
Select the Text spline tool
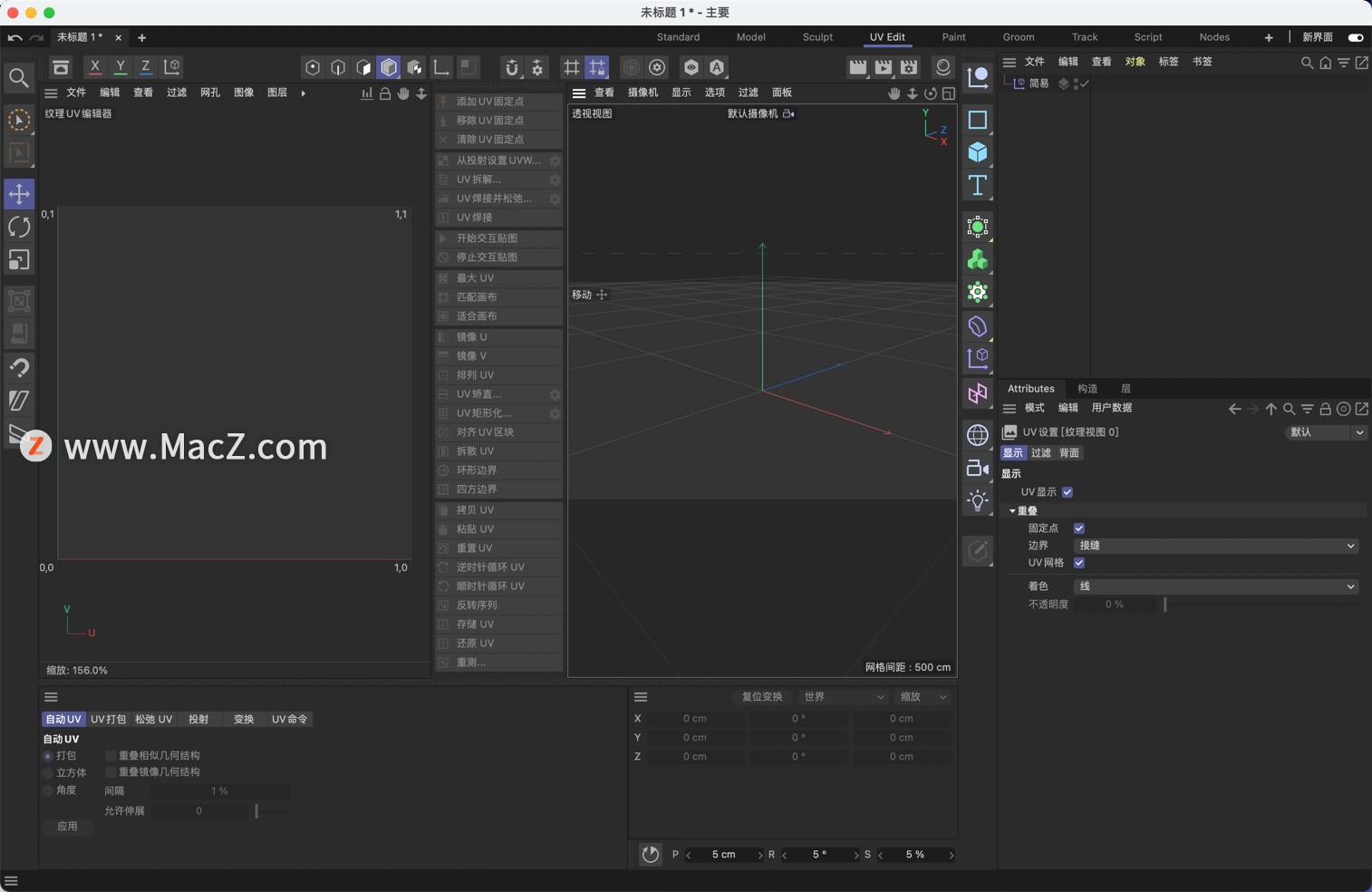(x=977, y=186)
